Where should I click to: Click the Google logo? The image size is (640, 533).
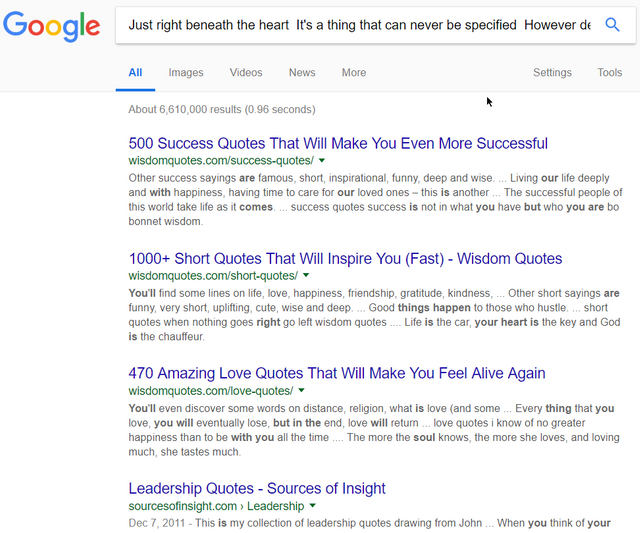coord(51,26)
